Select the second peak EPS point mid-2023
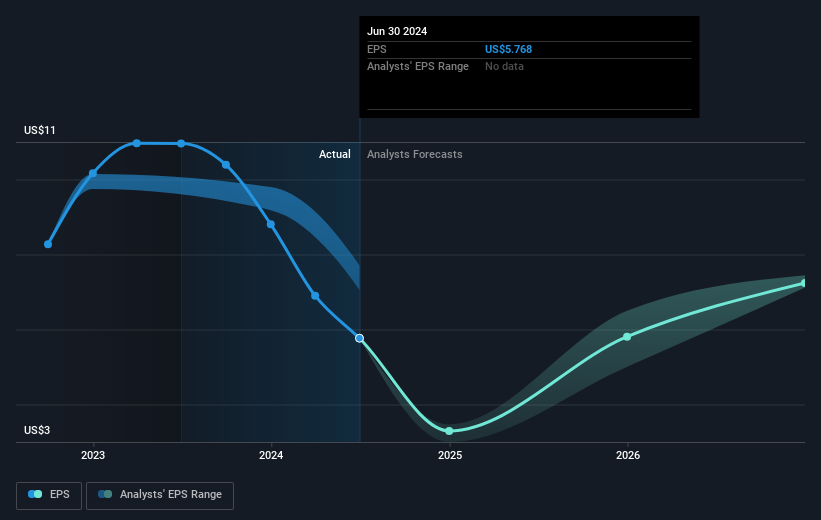The width and height of the screenshot is (821, 520). point(181,143)
